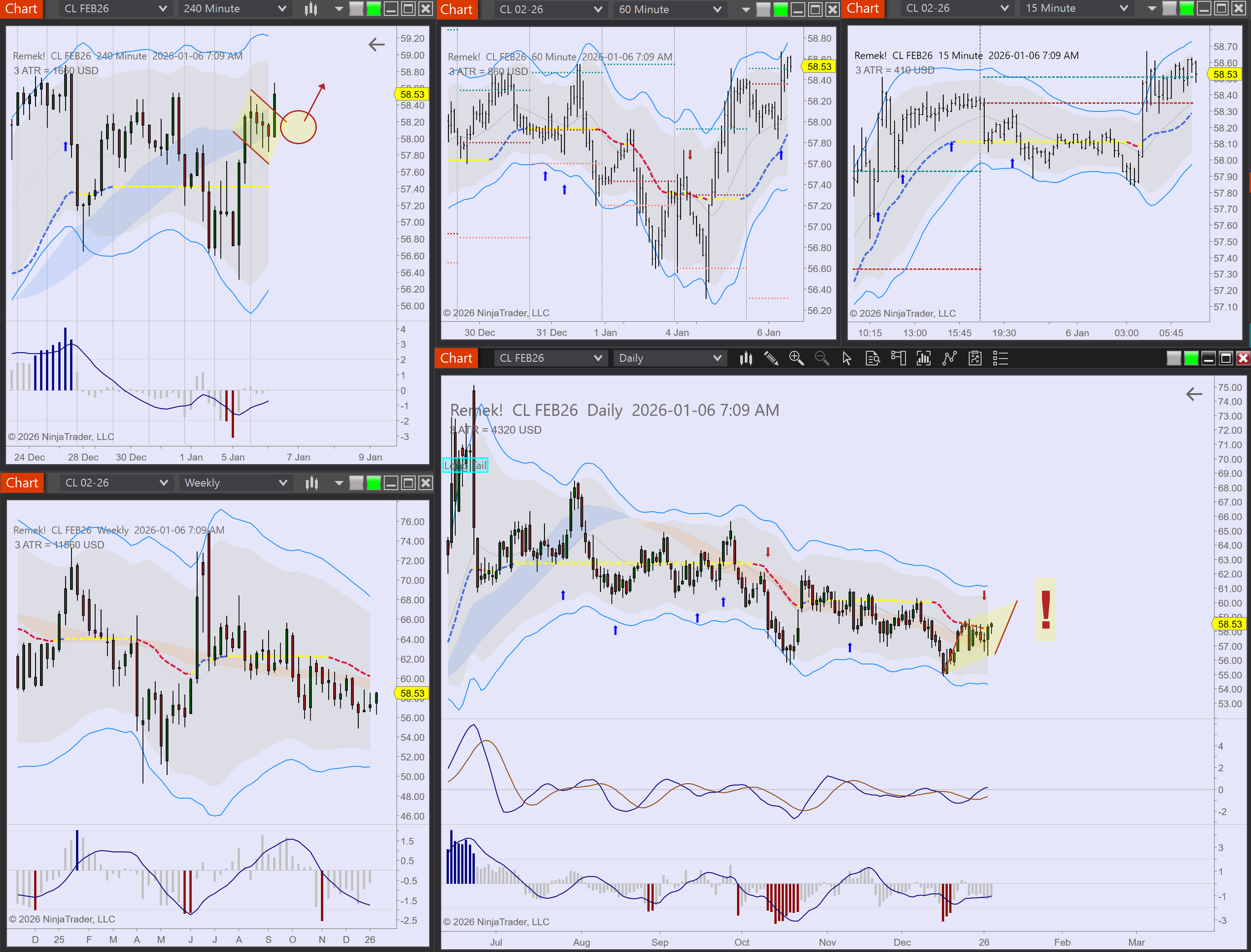Screen dimensions: 1251x952
Task: Open chart style bars icon on Daily chart
Action: tap(746, 358)
